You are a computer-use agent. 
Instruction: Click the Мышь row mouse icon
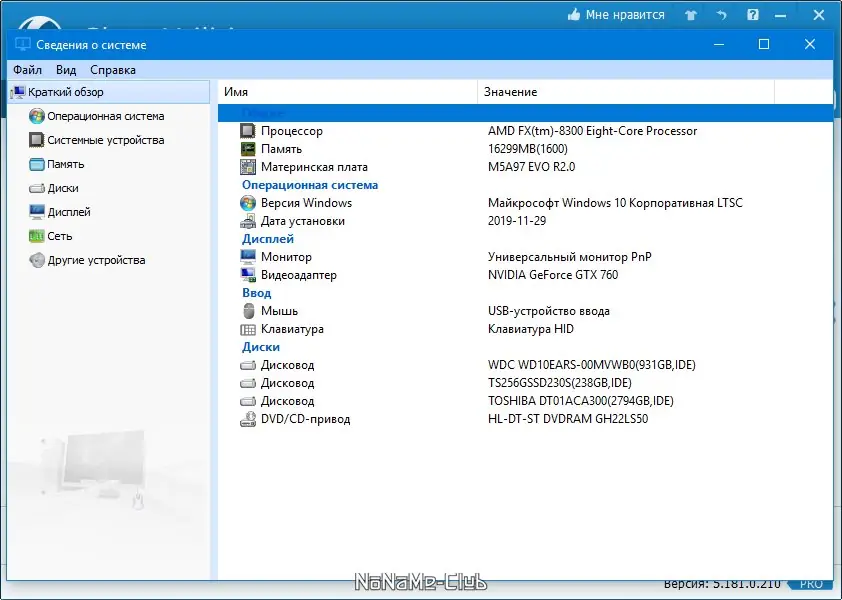point(248,311)
